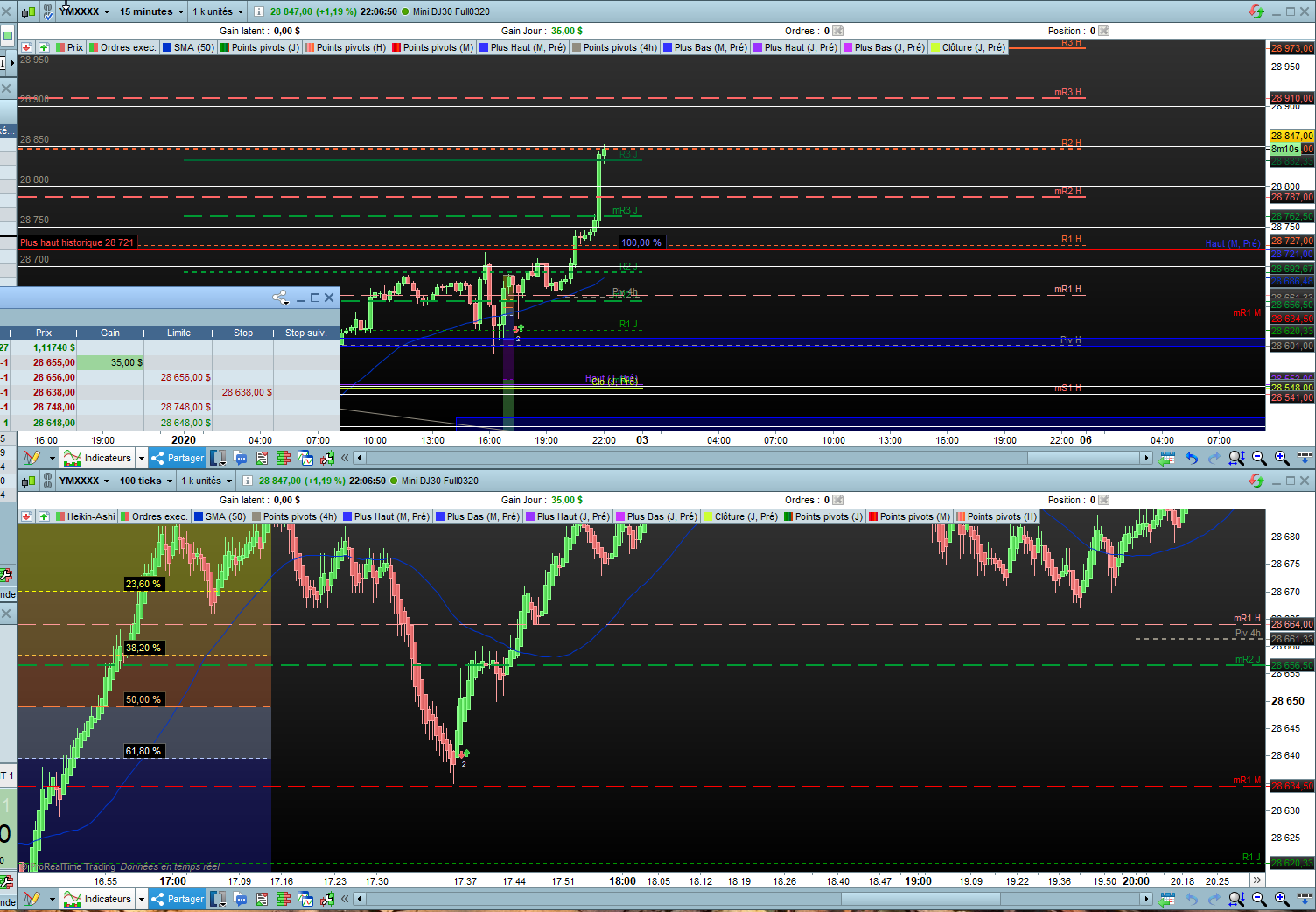Click SMA (50) blue swatch in 15 minutes legend
The width and height of the screenshot is (1316, 912).
click(167, 47)
